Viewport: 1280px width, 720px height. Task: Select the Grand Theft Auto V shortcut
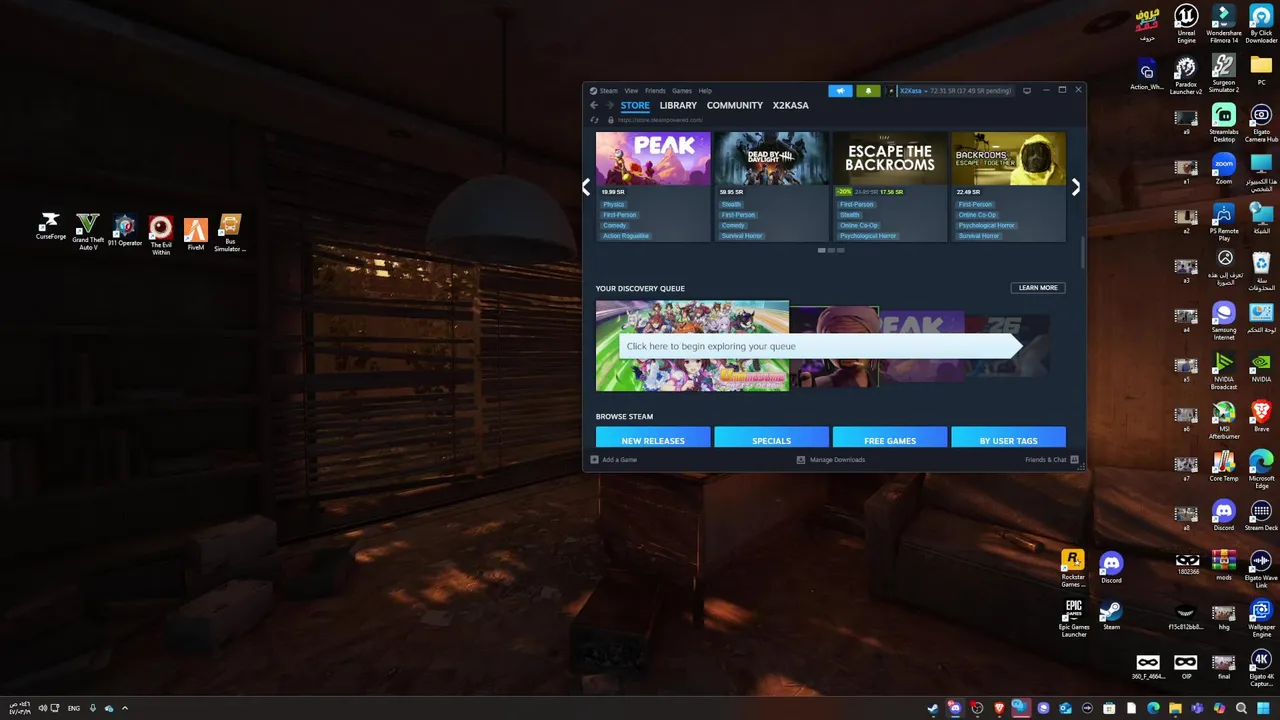coord(88,231)
